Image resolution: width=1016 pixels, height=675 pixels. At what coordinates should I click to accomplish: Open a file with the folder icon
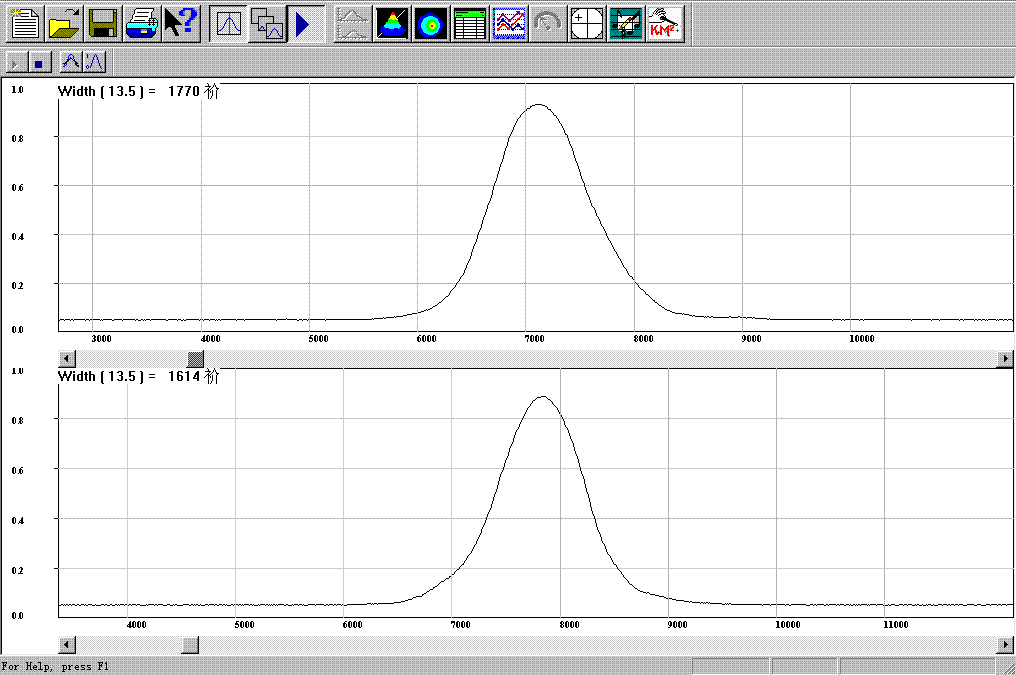click(64, 23)
